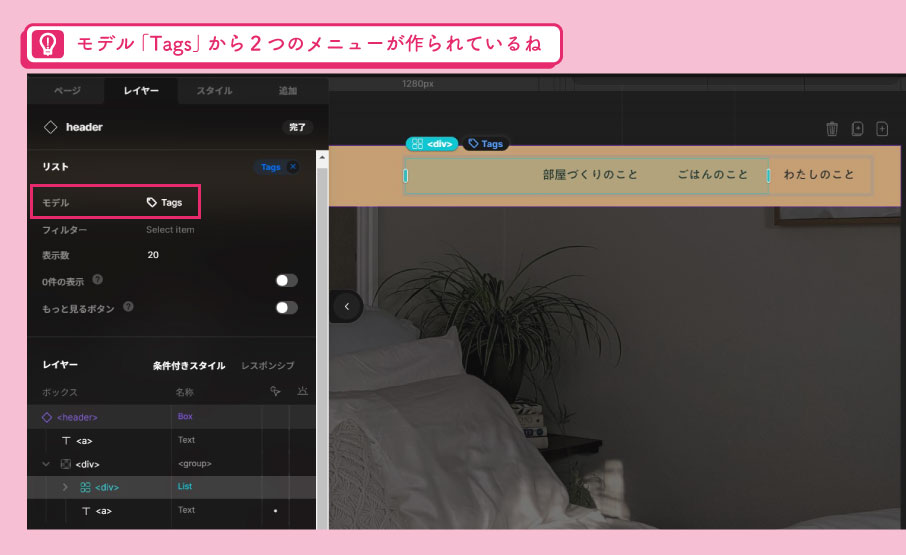
Task: Click the scrollbar up arrow in the panel
Action: pos(322,157)
